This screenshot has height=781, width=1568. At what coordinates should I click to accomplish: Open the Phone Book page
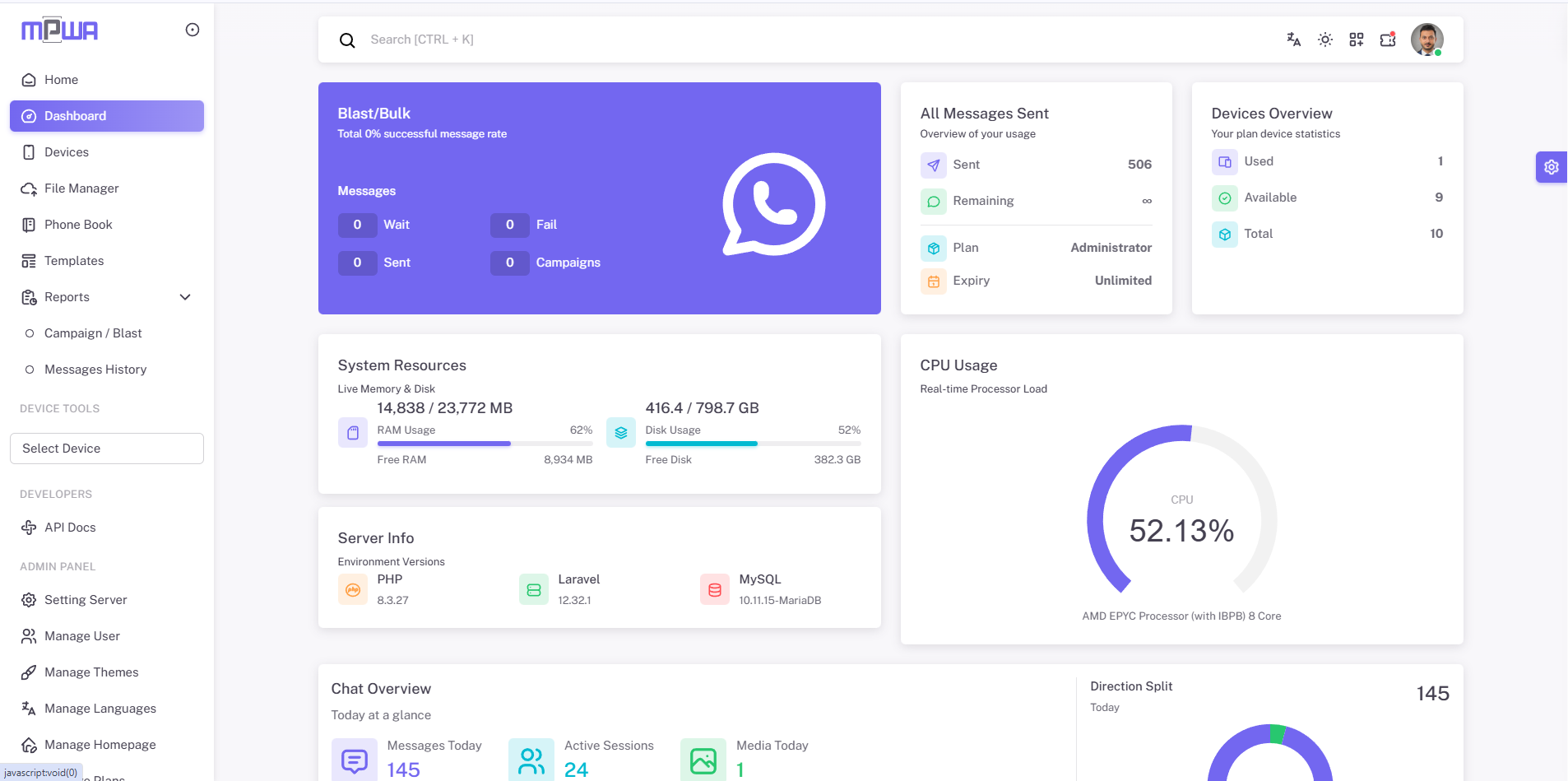(78, 225)
